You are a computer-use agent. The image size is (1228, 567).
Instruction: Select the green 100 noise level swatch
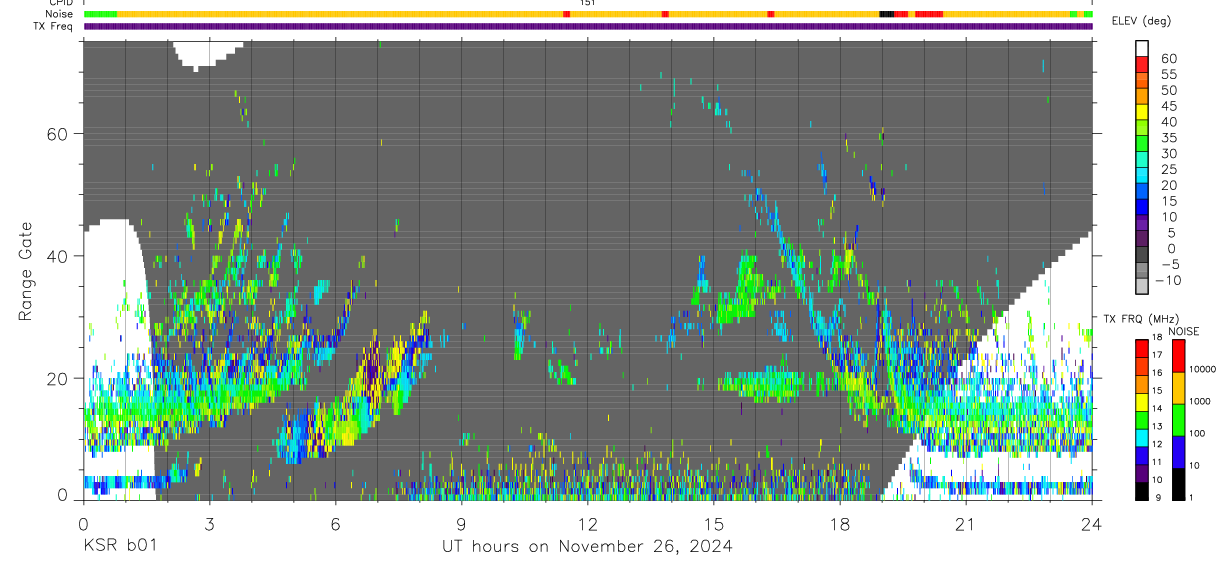point(1177,419)
